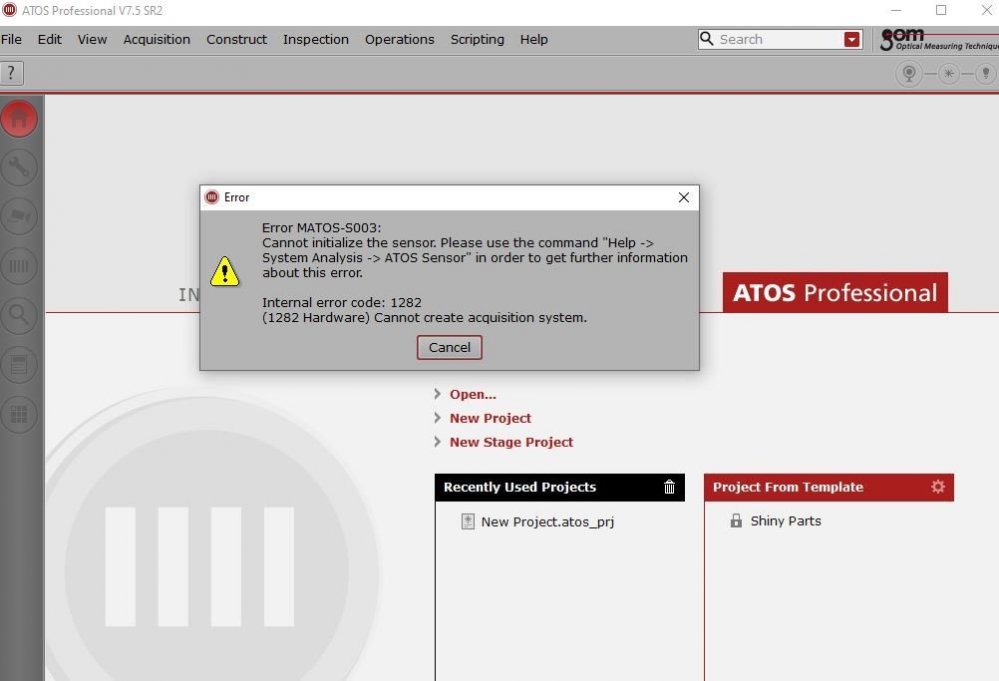This screenshot has width=999, height=681.
Task: Open the report page workspace icon
Action: pos(19,365)
